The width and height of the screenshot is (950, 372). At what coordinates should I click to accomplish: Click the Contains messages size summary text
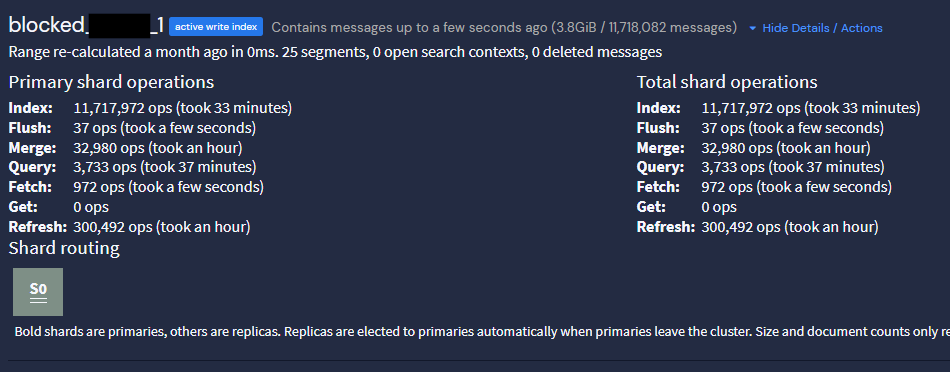click(x=504, y=28)
